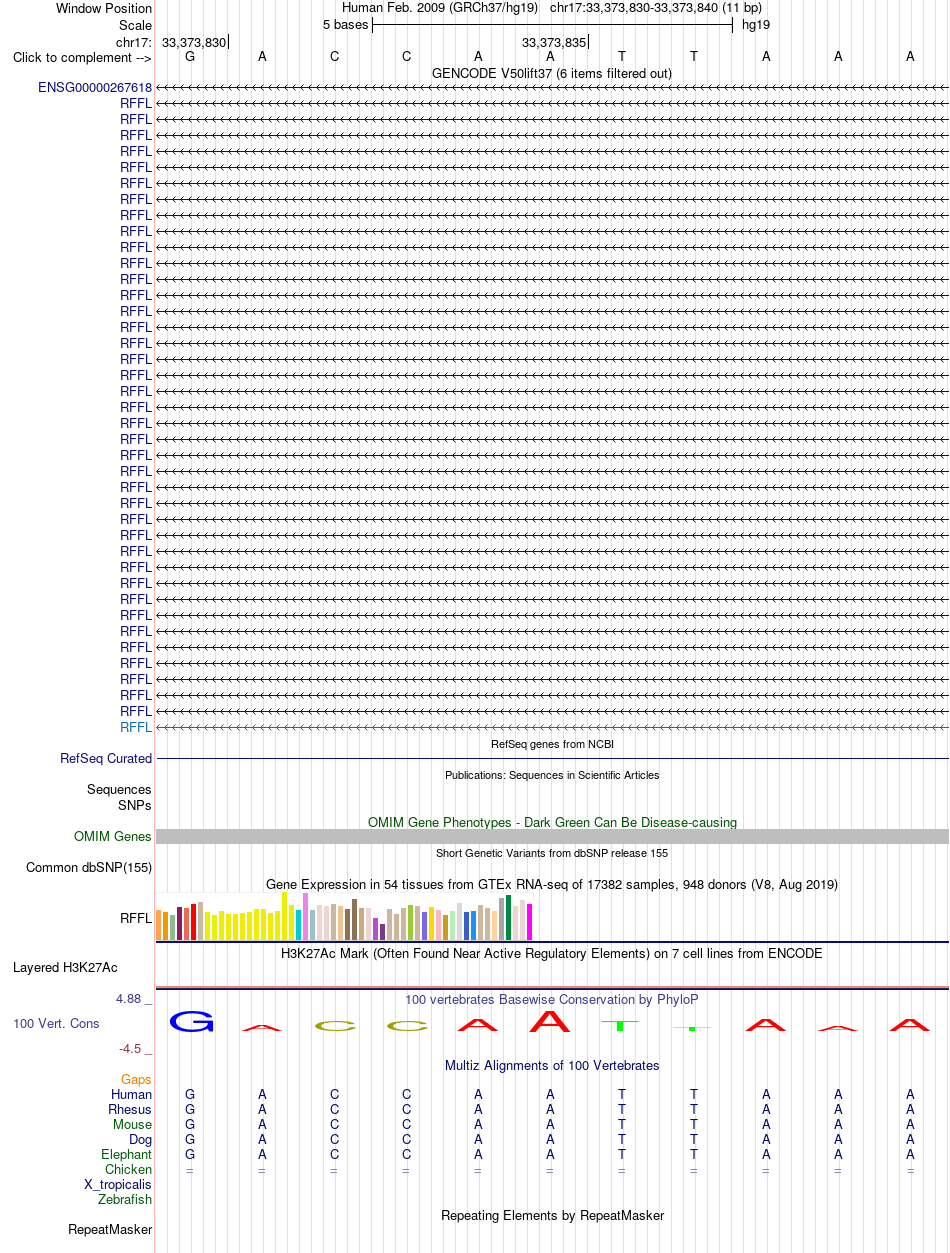The image size is (950, 1253).
Task: Open GENCODE V50lift37 track title
Action: point(552,73)
